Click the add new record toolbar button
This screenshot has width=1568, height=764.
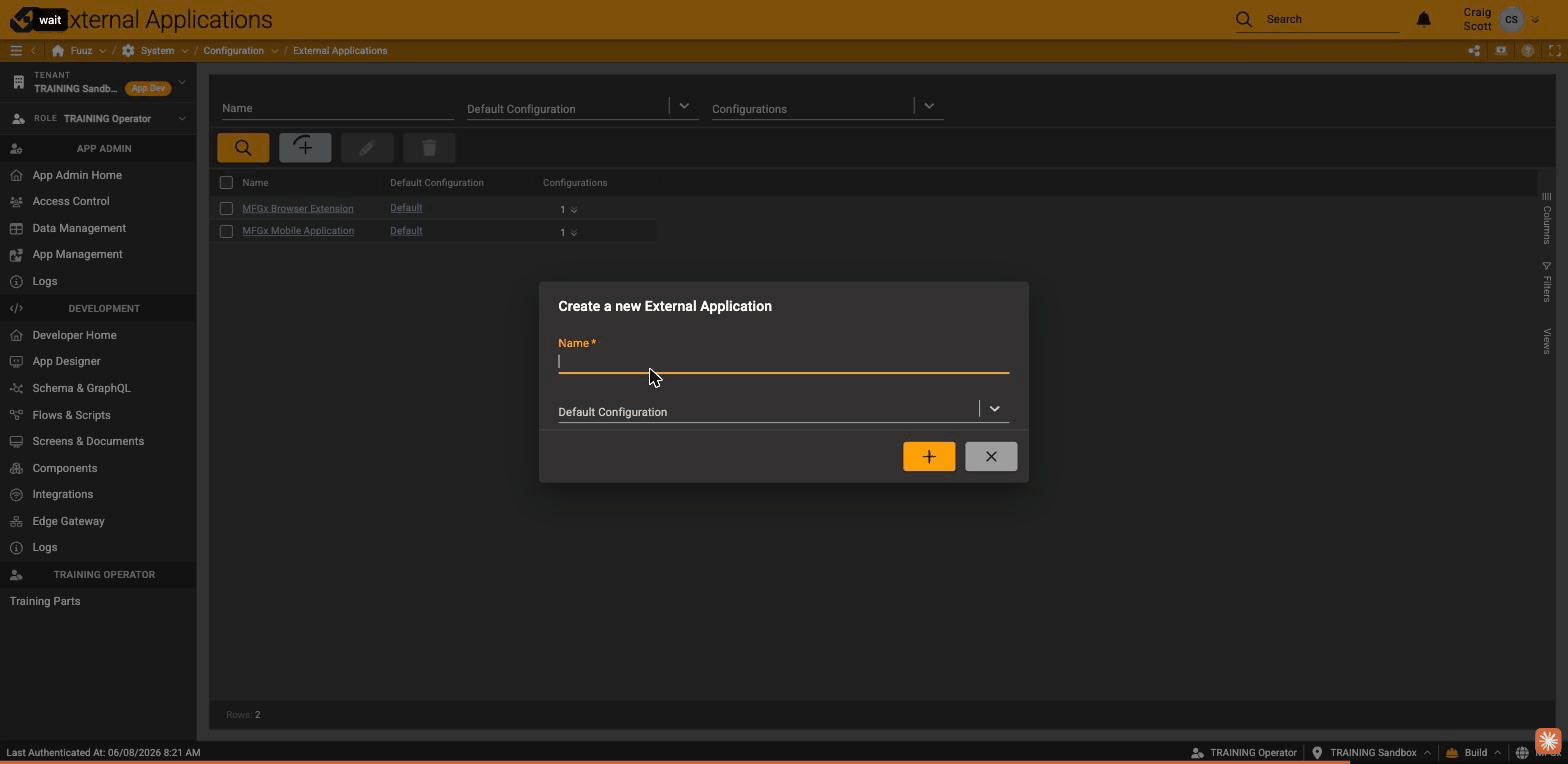[x=305, y=148]
